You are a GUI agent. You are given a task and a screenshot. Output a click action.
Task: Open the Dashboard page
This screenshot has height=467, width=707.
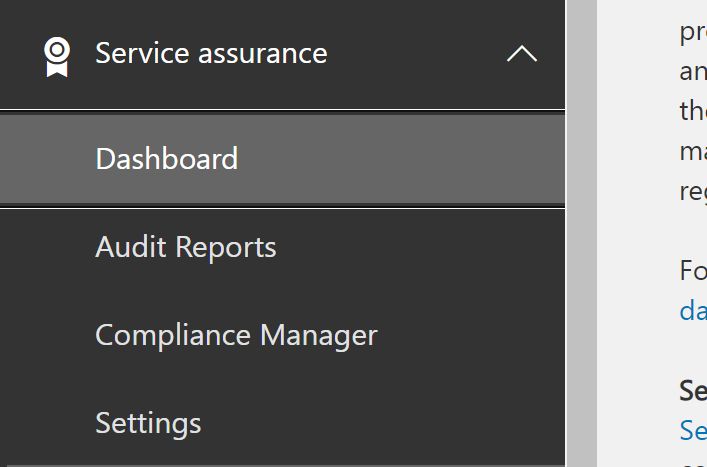tap(167, 159)
